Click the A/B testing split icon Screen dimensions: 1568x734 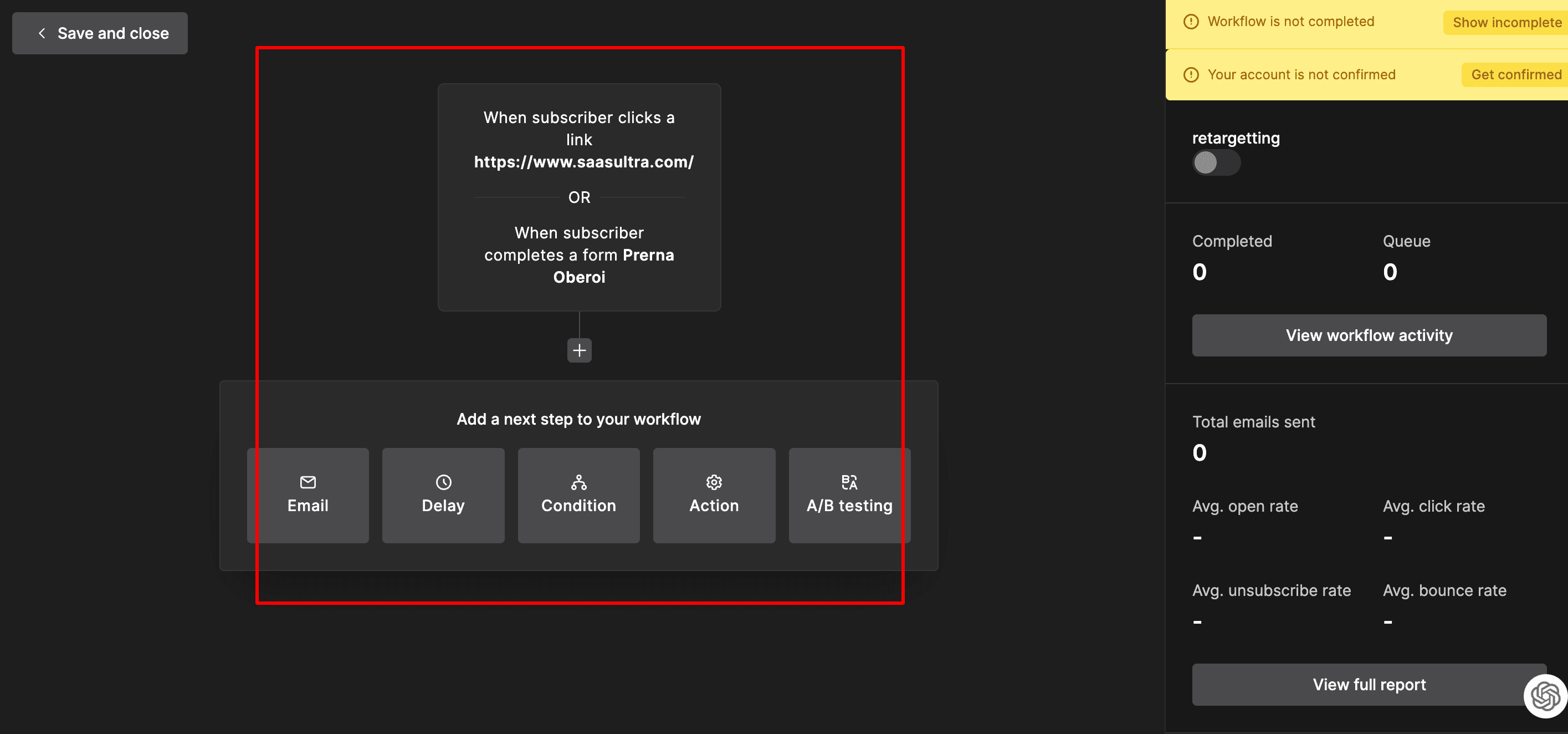[849, 482]
